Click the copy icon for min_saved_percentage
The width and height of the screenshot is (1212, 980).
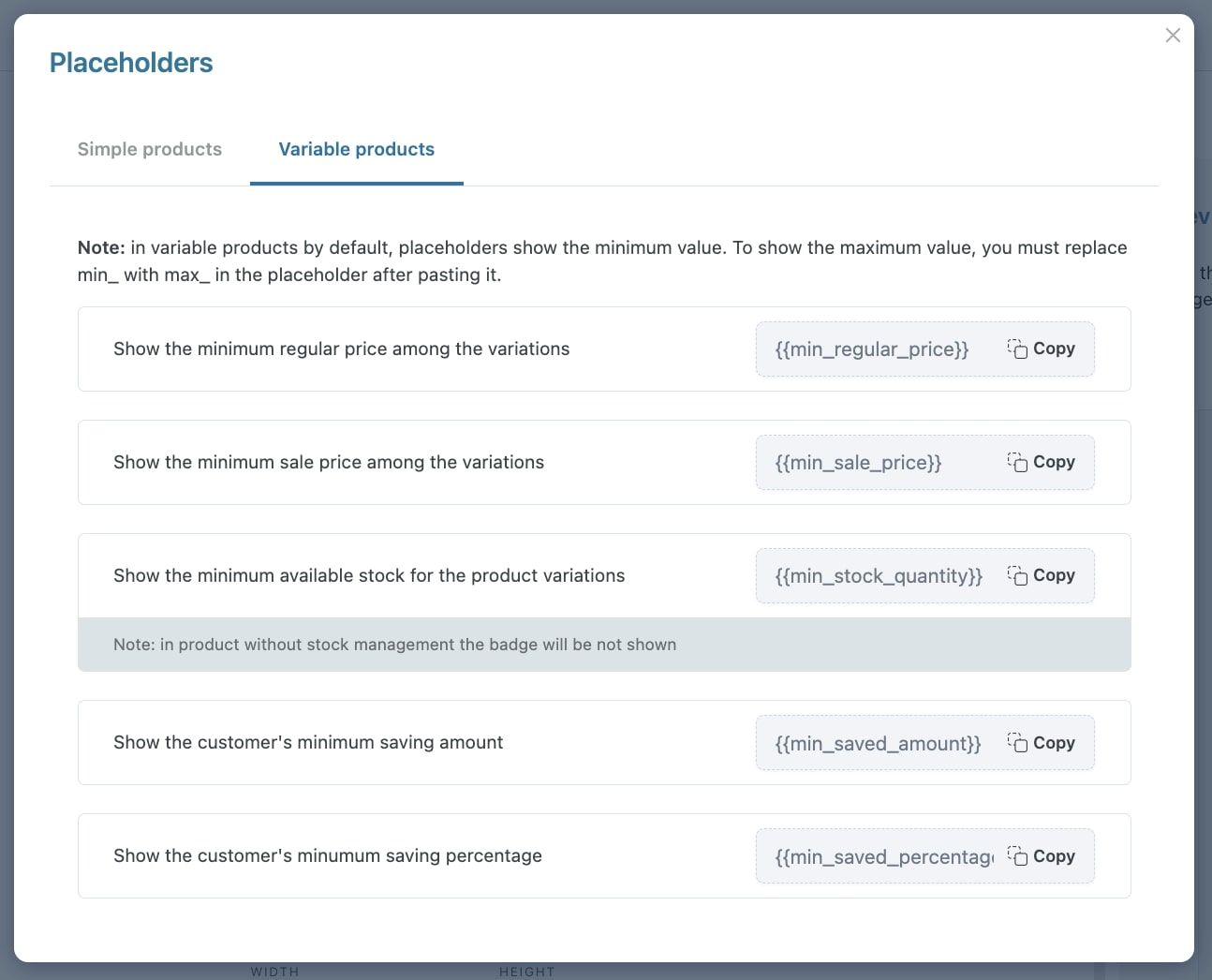1017,856
